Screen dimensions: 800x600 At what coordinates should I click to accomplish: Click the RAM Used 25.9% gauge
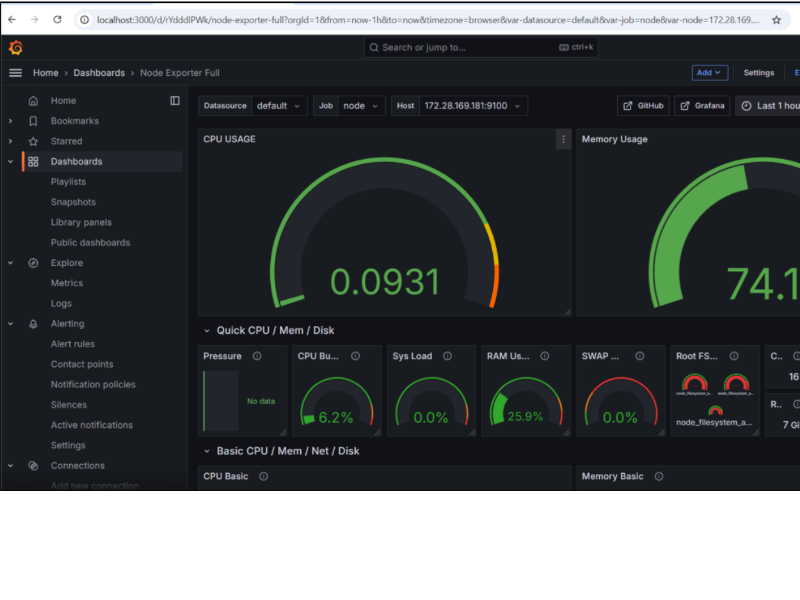click(x=526, y=402)
